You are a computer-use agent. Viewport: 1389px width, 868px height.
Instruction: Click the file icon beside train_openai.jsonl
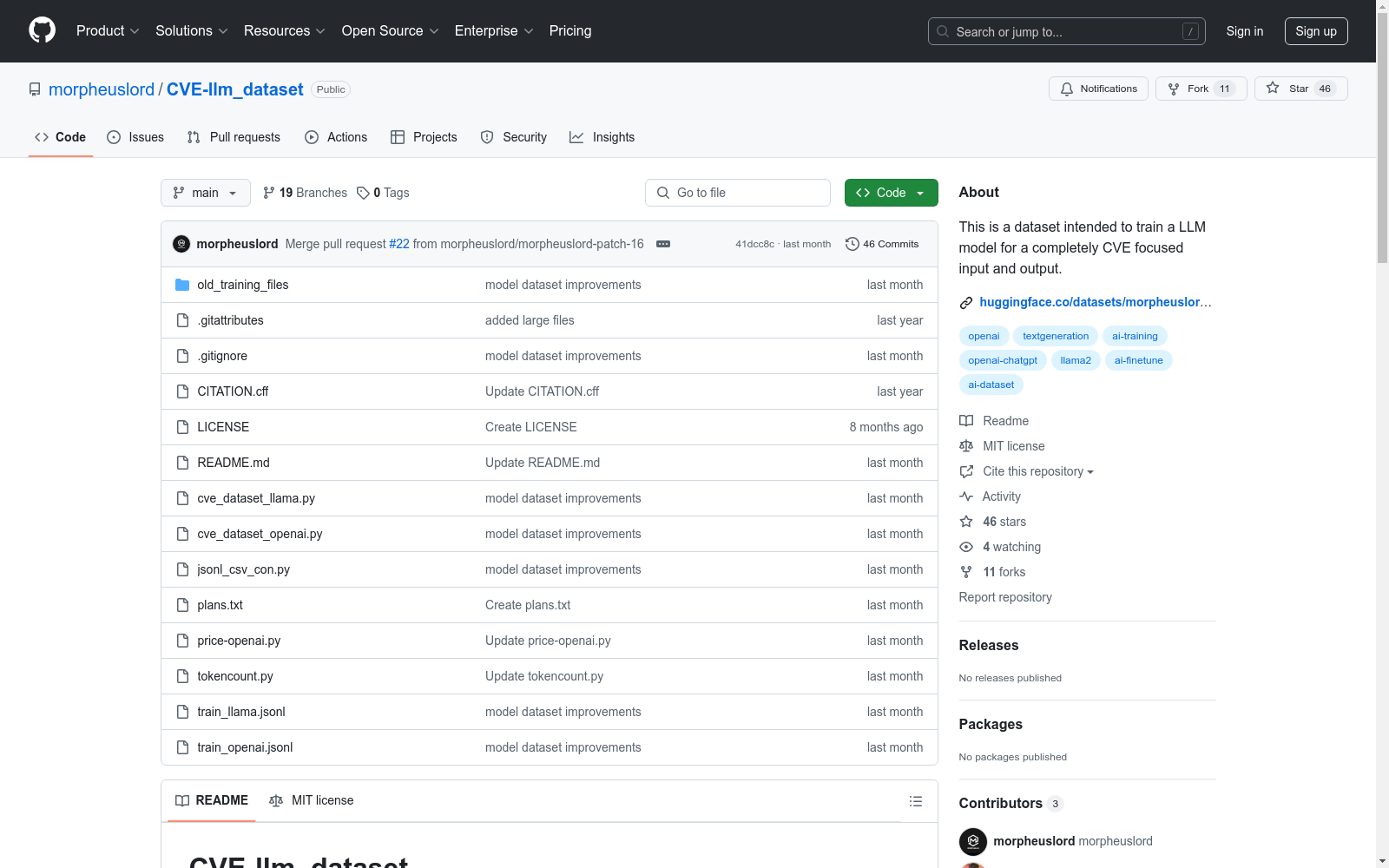coord(182,747)
